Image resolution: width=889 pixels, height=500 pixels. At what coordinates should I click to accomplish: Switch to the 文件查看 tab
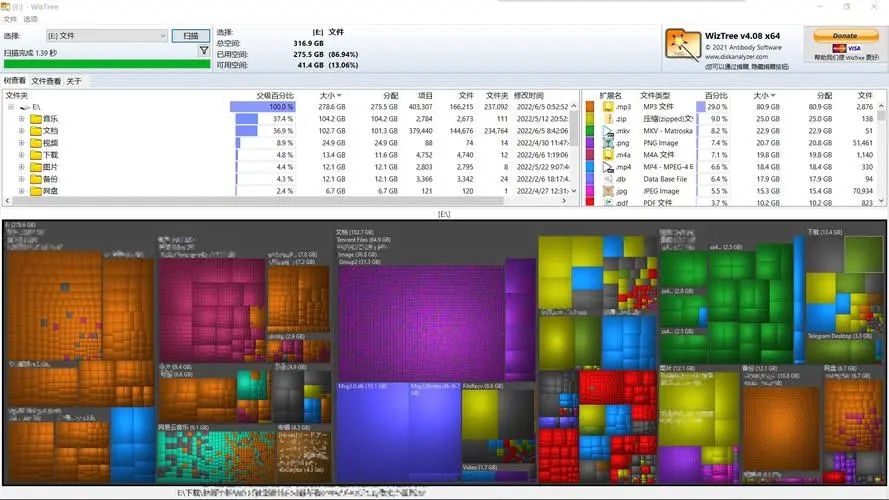(46, 81)
